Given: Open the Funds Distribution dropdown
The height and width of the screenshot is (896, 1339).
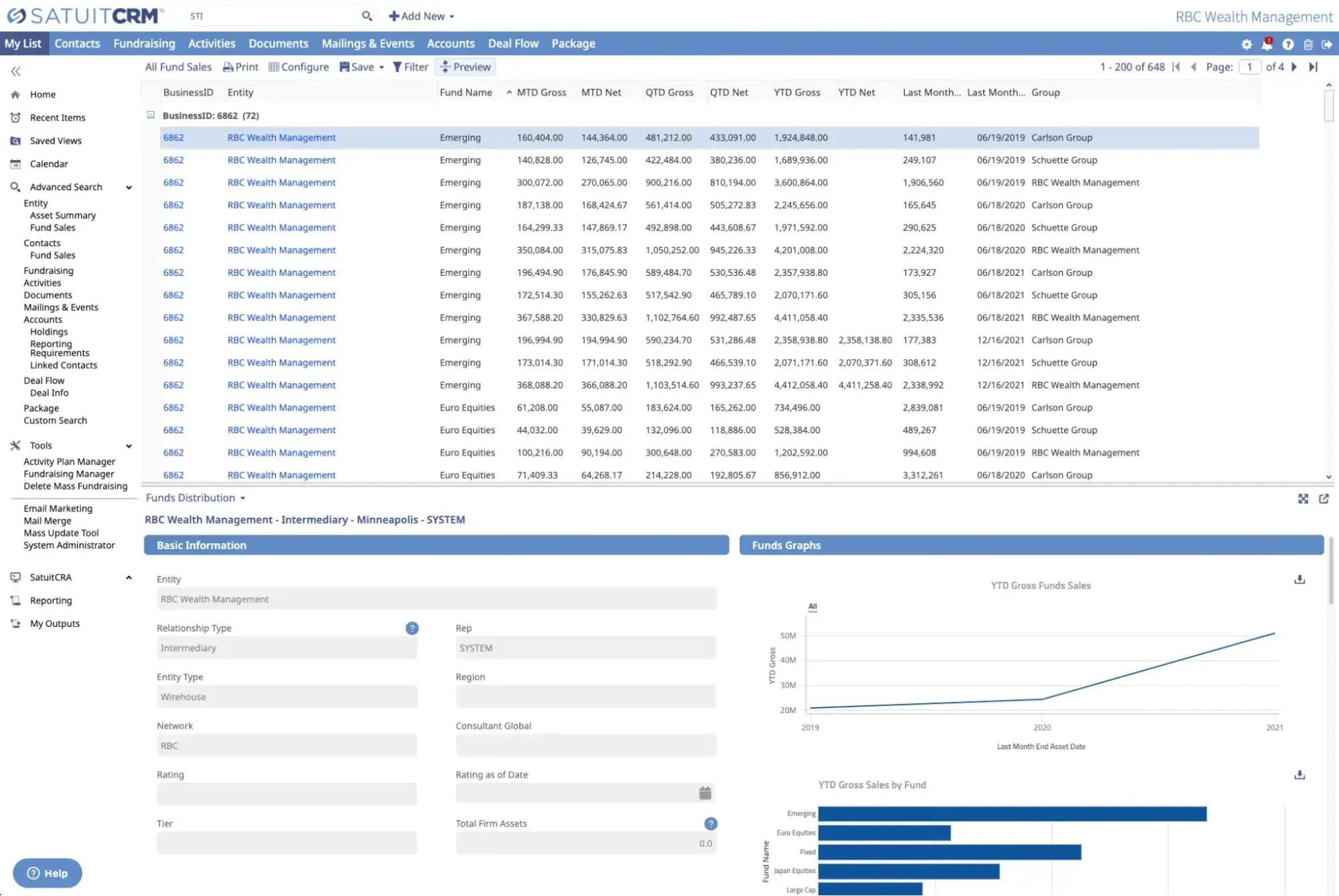Looking at the screenshot, I should (242, 498).
